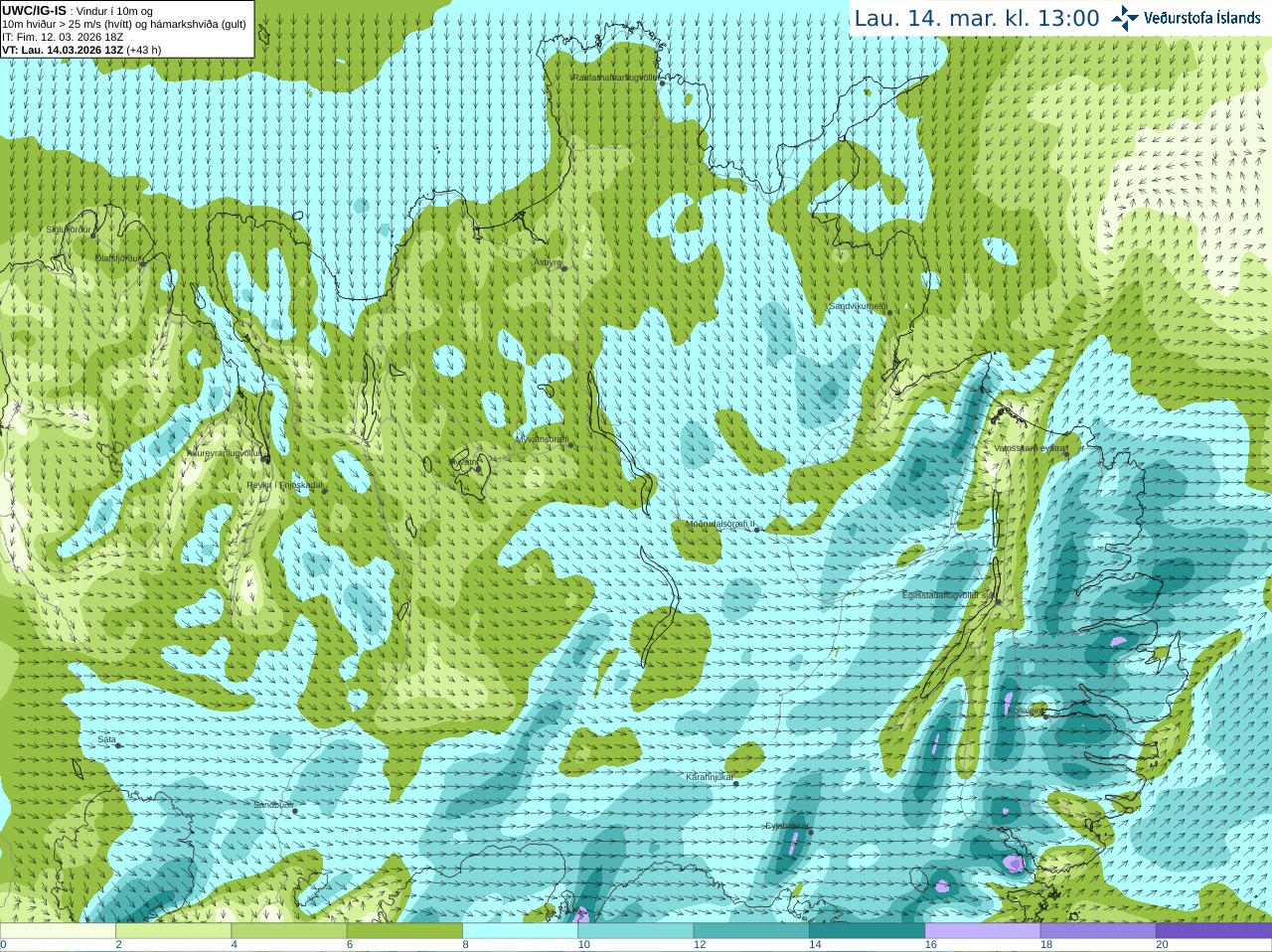Viewport: 1272px width, 952px height.
Task: Click the legend scale value 16
Action: point(930,945)
